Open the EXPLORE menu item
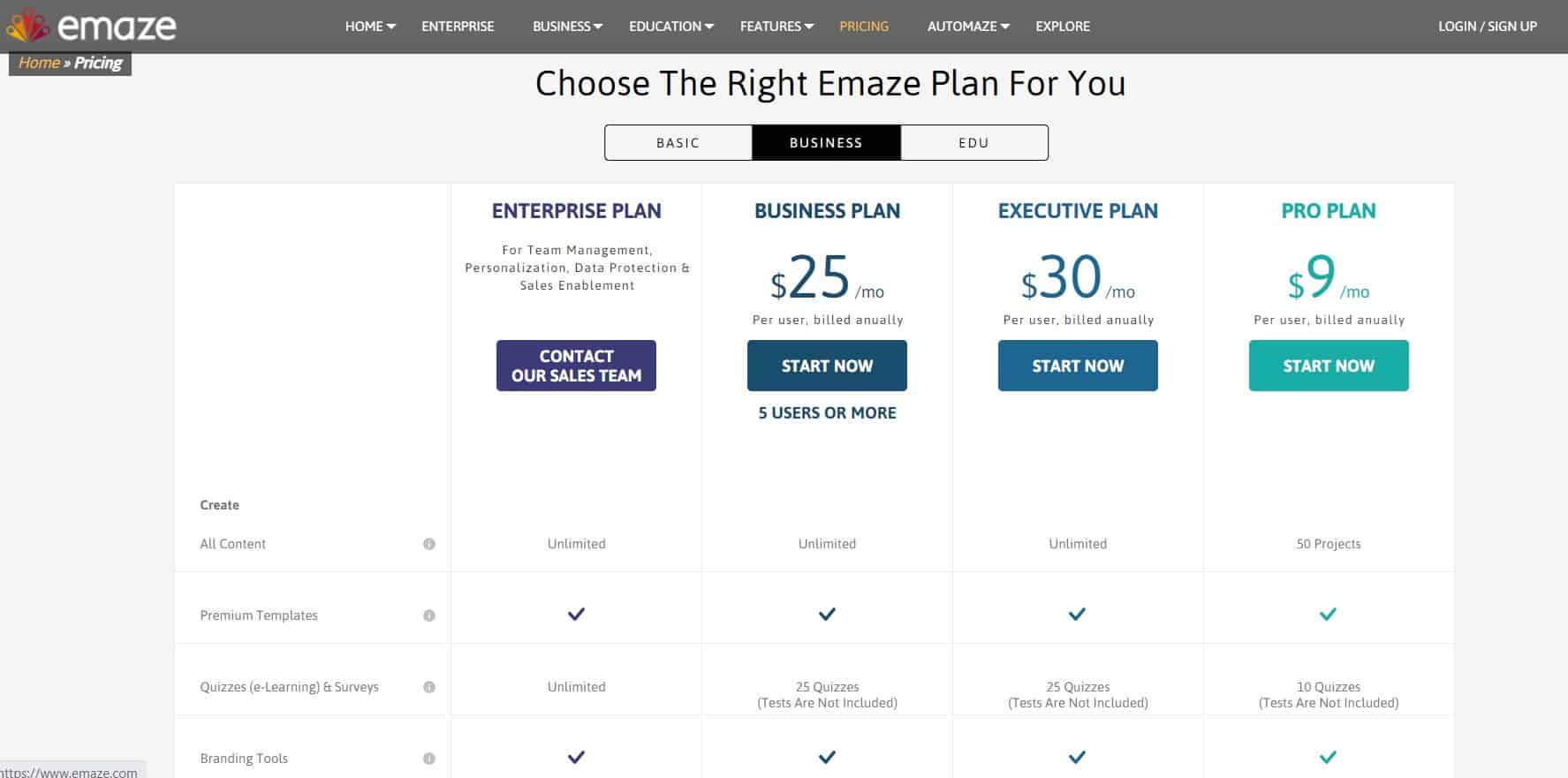This screenshot has height=778, width=1568. coord(1063,26)
